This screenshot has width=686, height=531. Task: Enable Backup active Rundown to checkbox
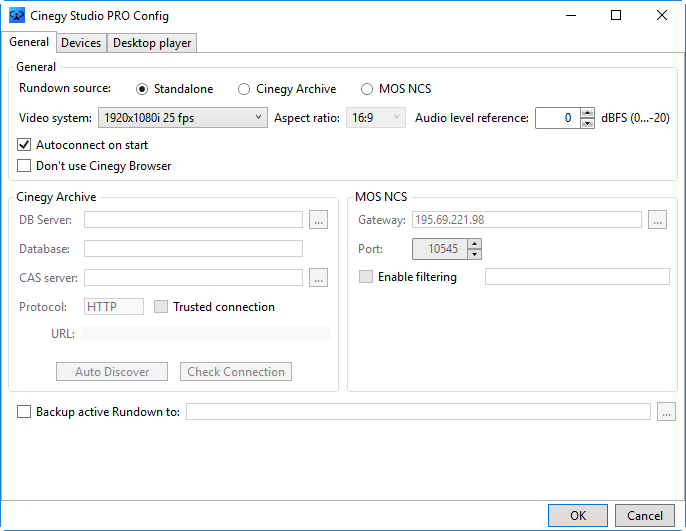click(x=24, y=412)
